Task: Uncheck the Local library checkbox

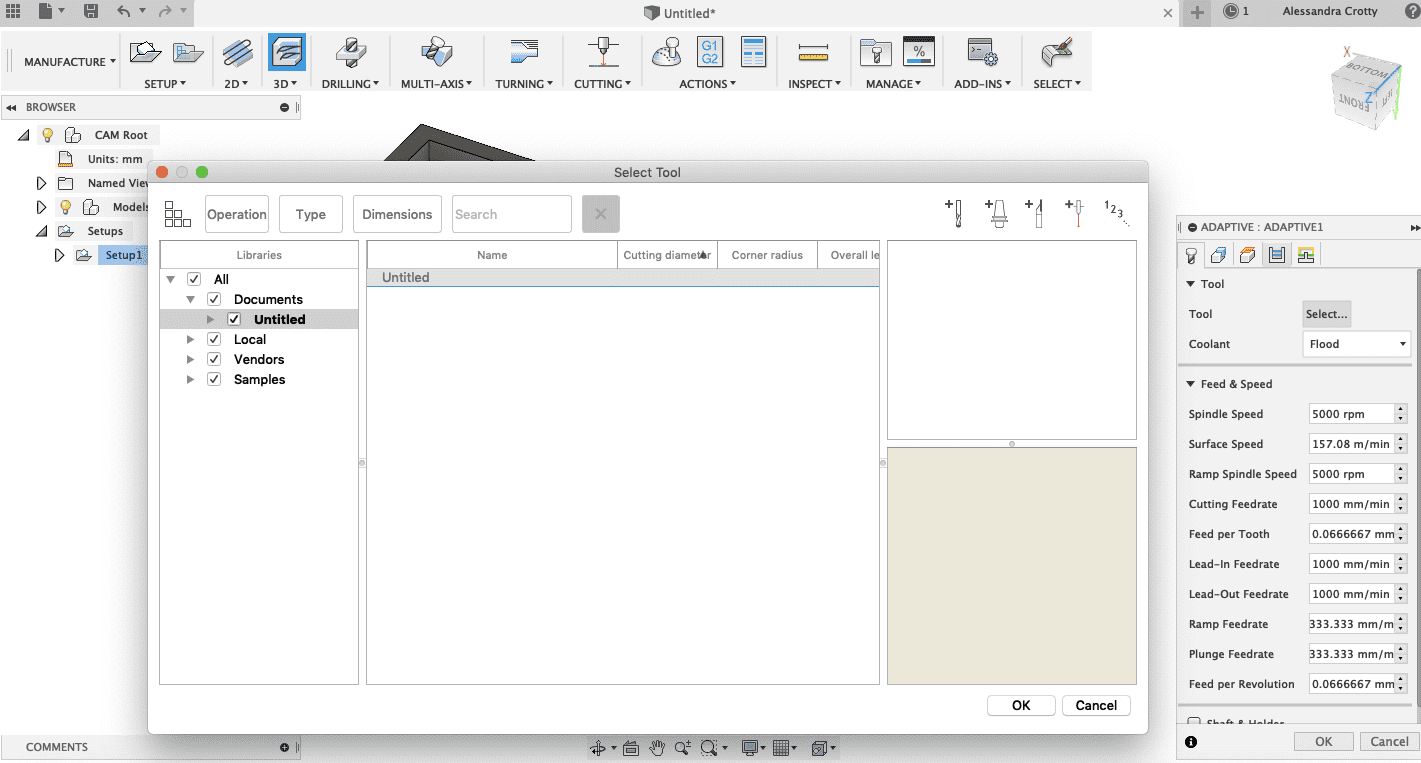Action: (x=214, y=339)
